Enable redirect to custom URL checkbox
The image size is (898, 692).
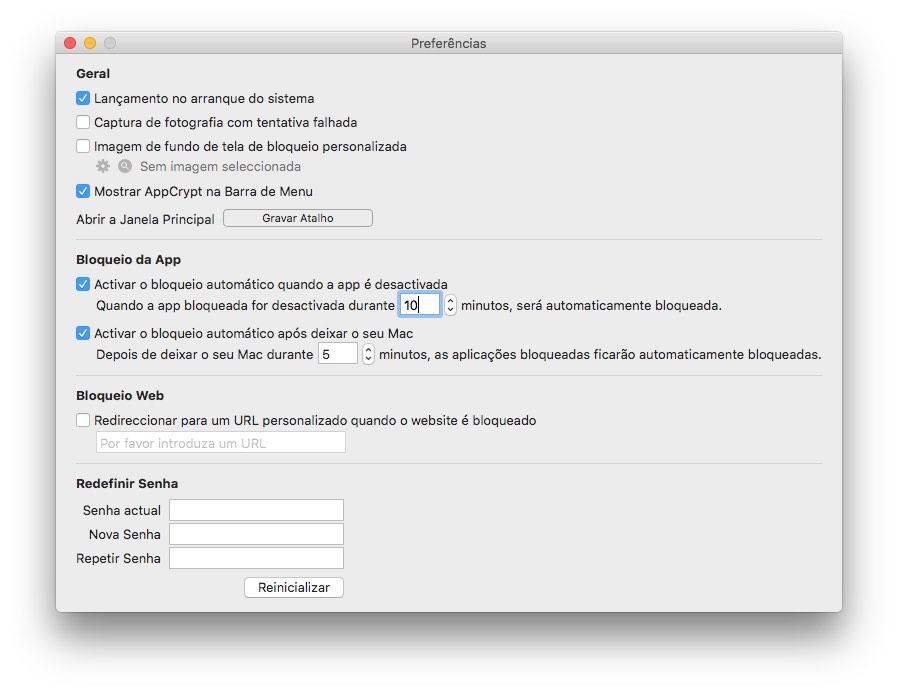click(83, 421)
